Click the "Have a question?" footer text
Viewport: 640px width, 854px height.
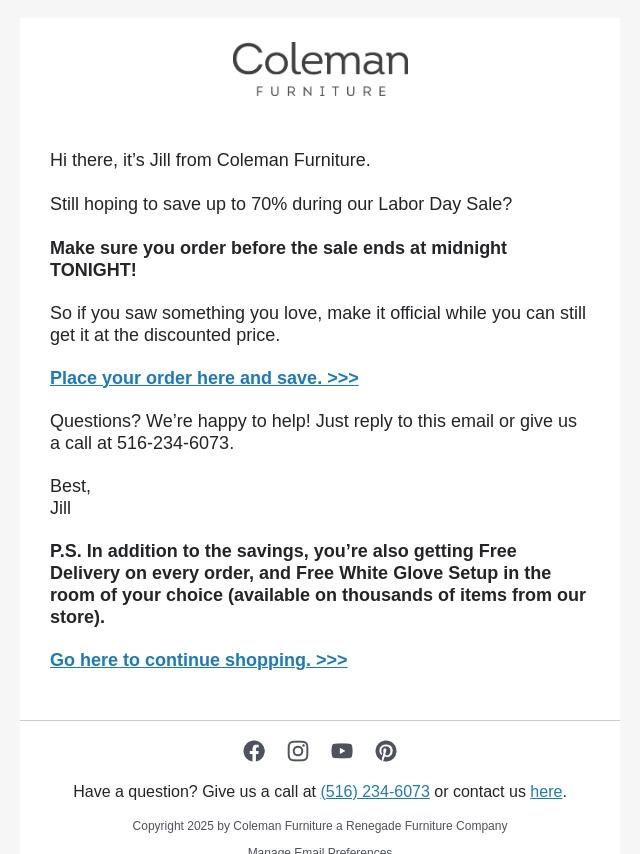194,791
